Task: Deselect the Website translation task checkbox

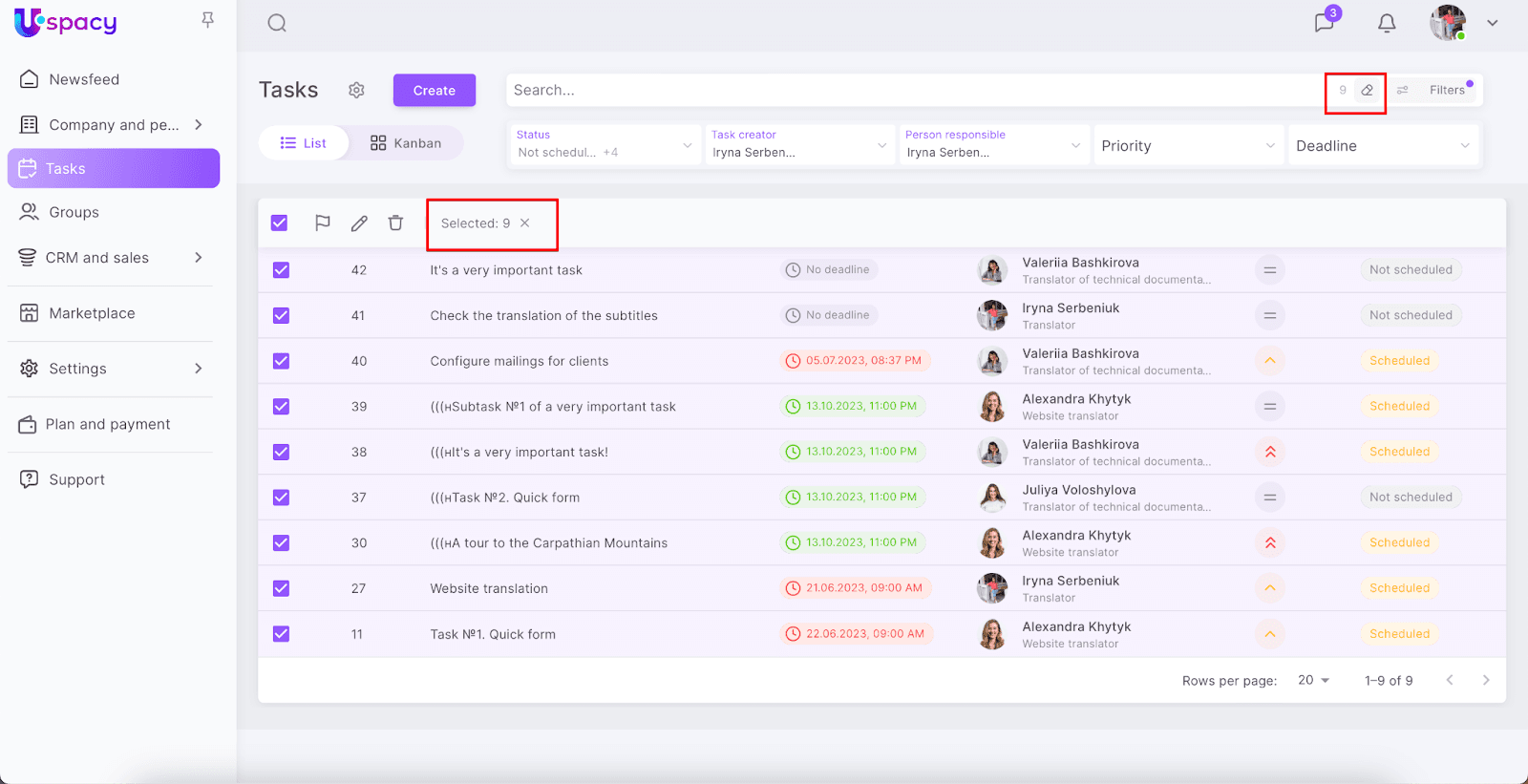Action: point(281,588)
